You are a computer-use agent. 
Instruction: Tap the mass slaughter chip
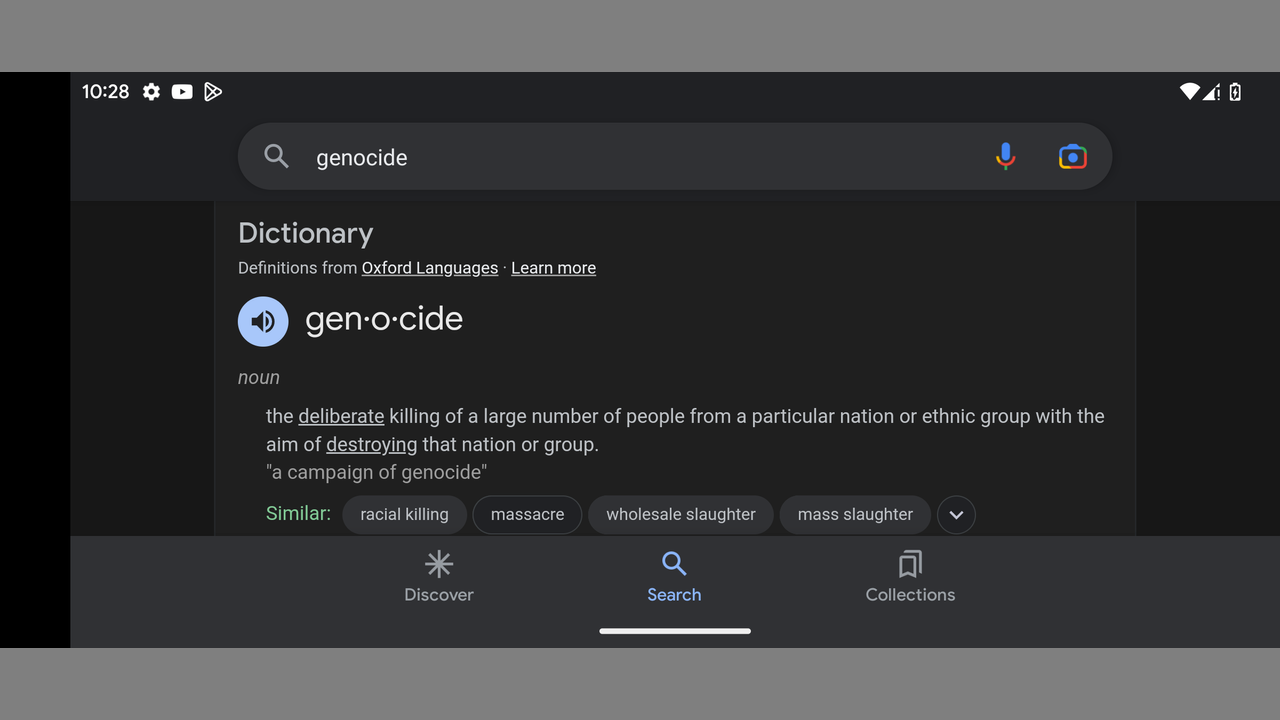click(x=855, y=515)
